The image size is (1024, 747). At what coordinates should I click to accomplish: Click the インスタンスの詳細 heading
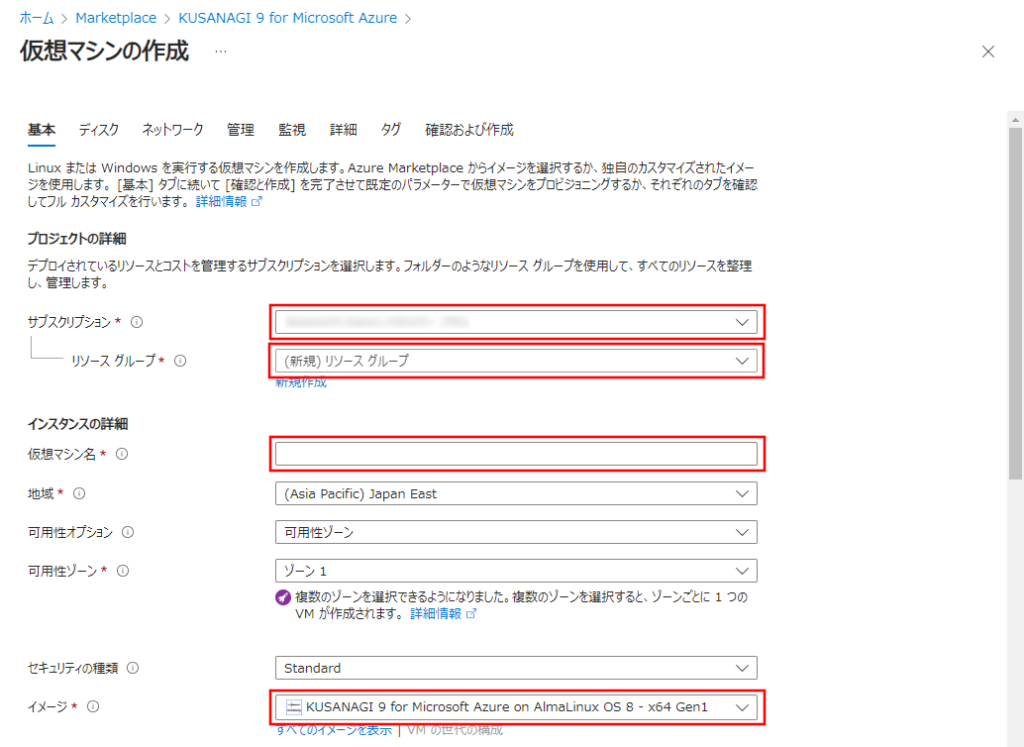pos(78,424)
